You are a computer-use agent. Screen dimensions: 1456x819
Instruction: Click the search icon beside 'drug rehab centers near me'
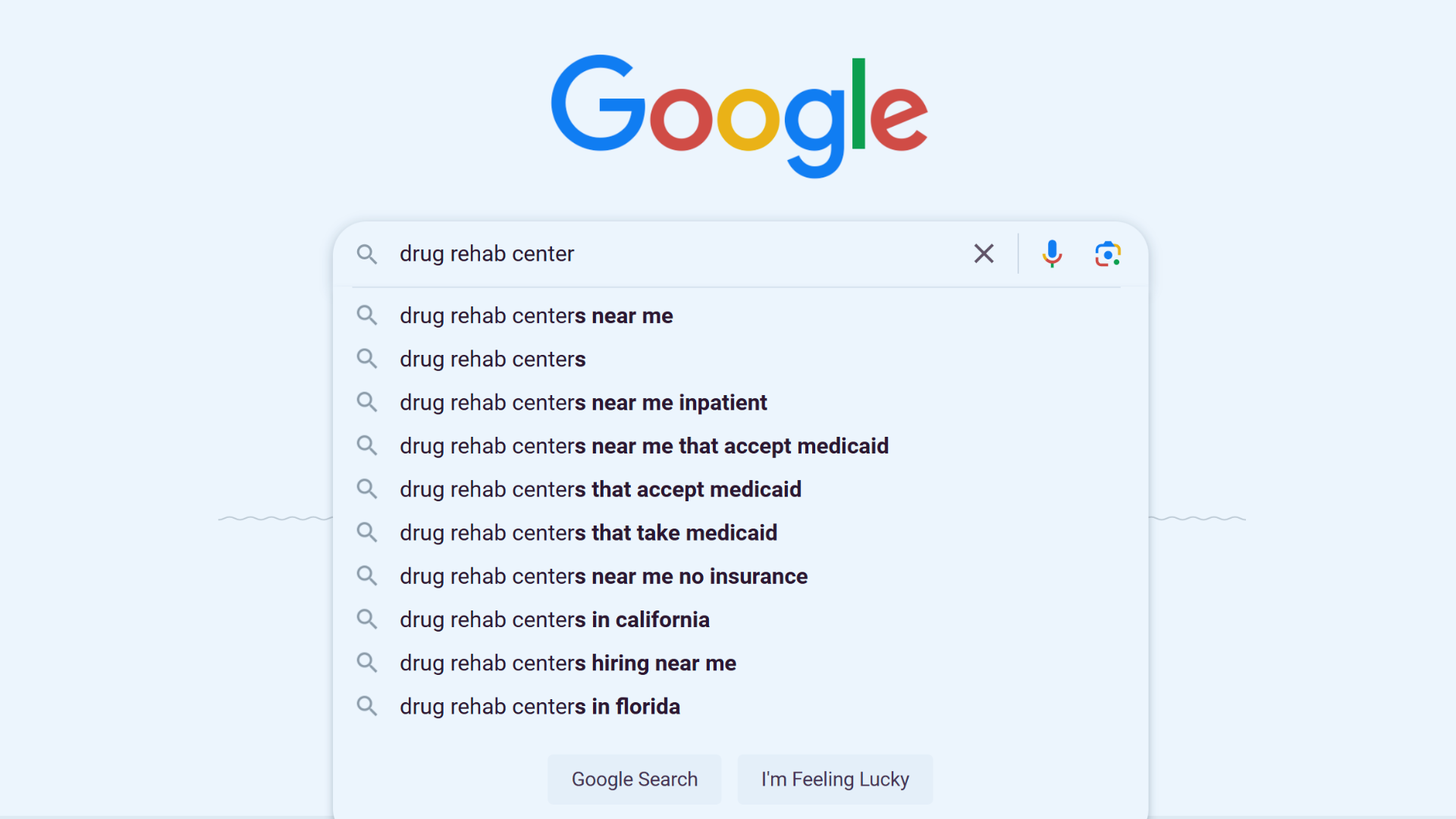367,315
